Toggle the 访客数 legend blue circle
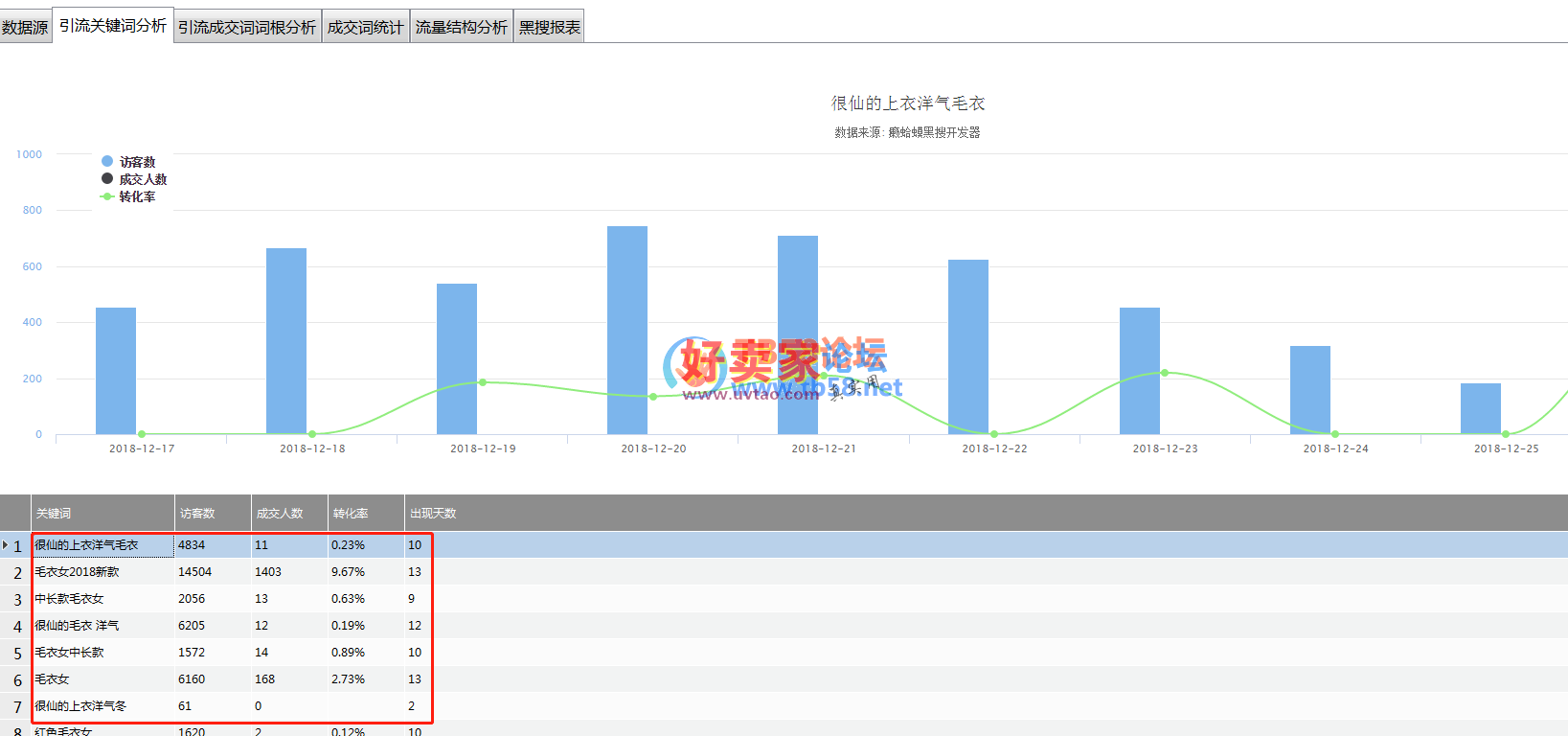This screenshot has width=1568, height=736. [107, 161]
